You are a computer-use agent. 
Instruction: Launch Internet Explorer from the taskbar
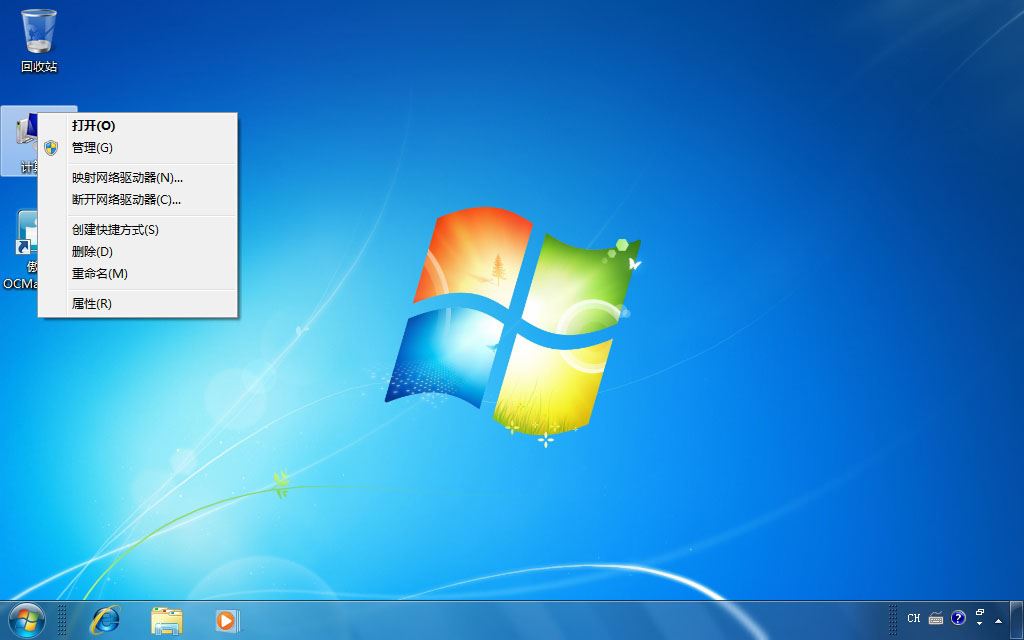click(x=104, y=620)
